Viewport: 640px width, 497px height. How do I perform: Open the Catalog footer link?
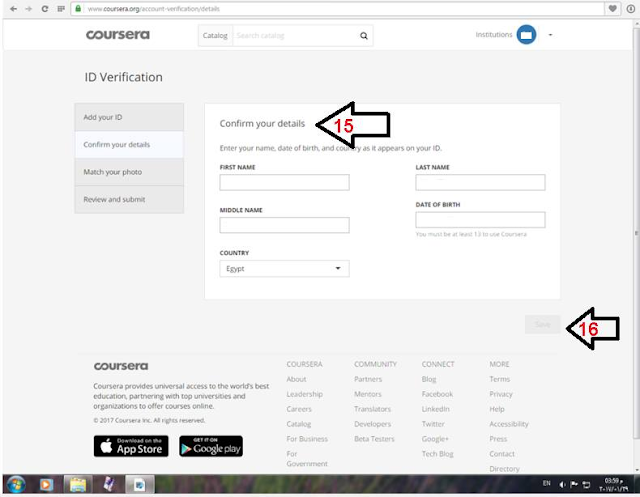[299, 424]
